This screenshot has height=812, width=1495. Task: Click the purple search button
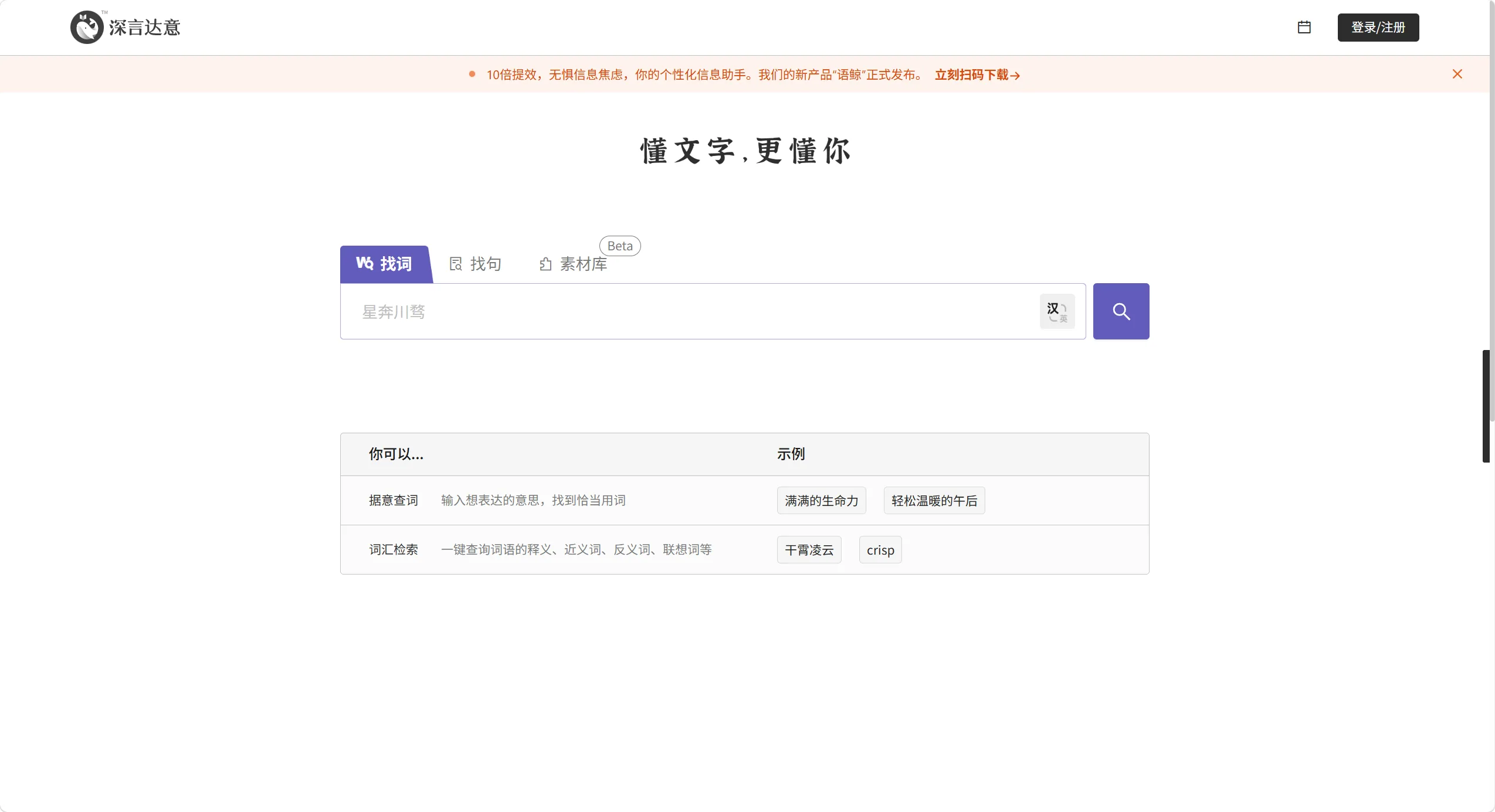tap(1121, 311)
